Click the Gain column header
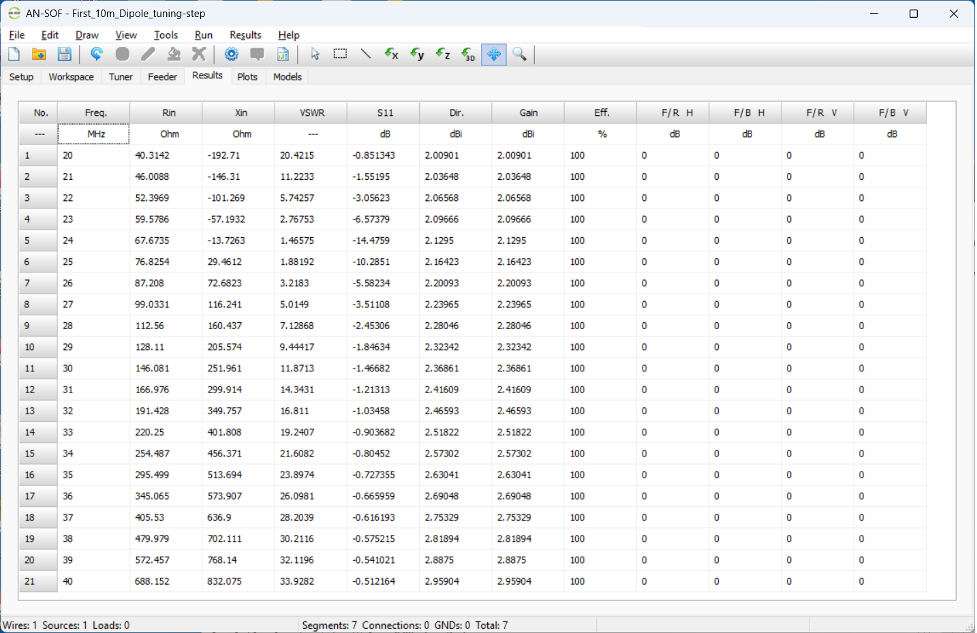The image size is (977, 633). tap(528, 113)
